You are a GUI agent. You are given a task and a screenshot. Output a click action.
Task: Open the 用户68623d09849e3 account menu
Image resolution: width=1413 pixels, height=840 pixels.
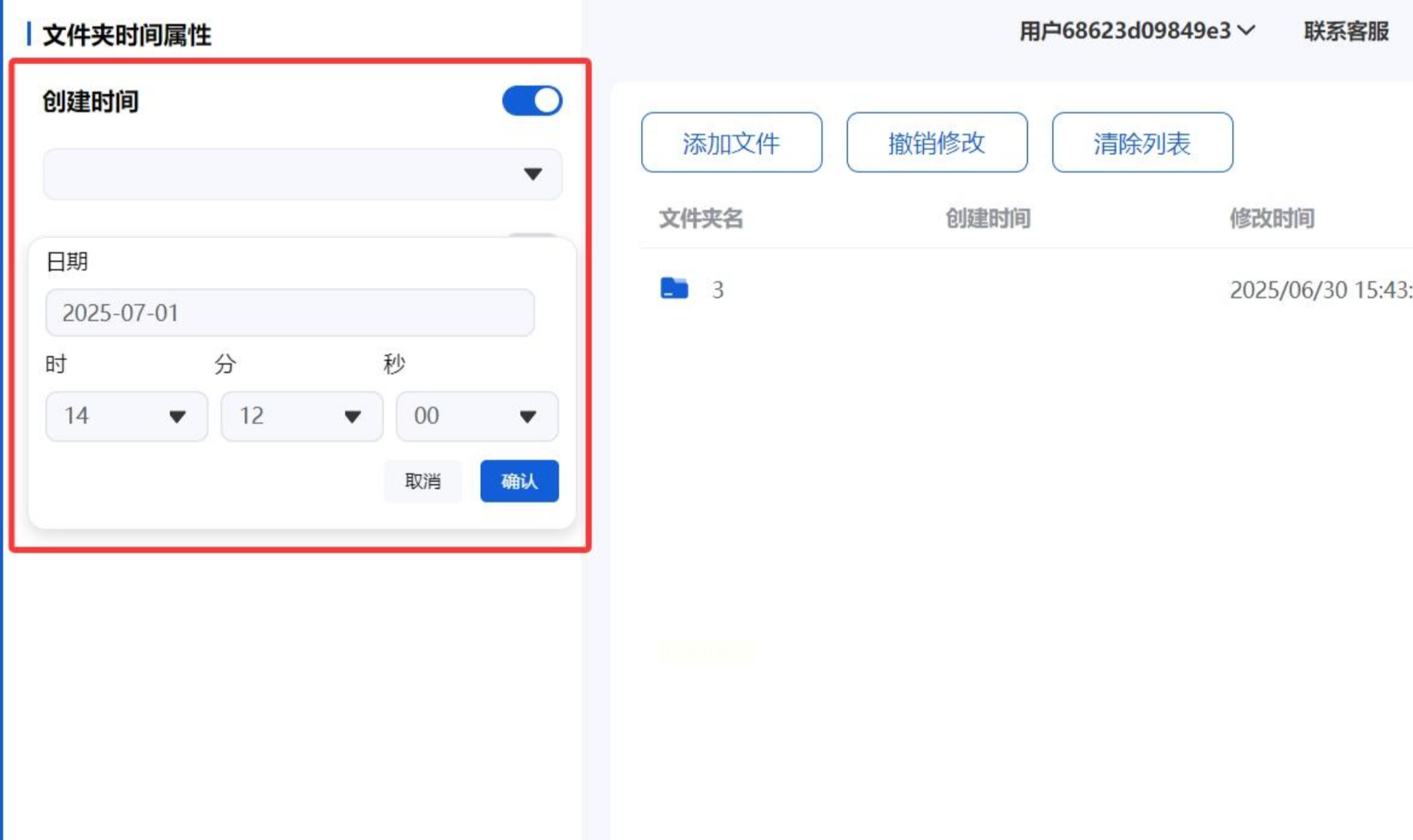tap(1136, 31)
